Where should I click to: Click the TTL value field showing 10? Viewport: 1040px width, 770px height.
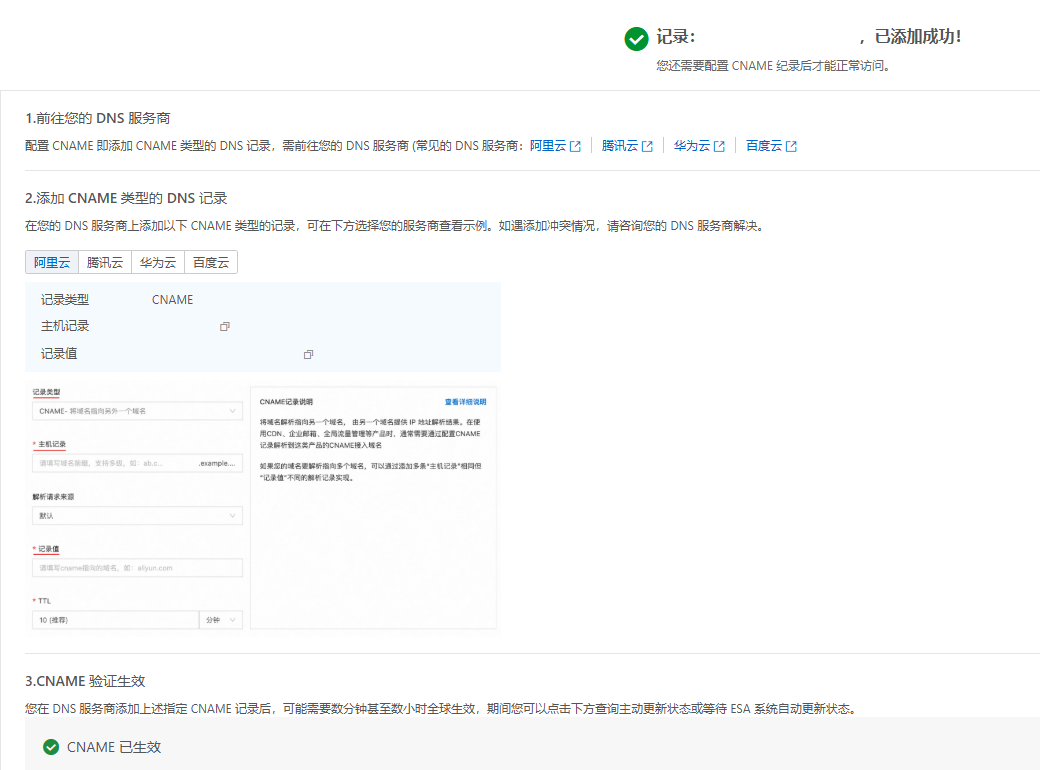(115, 620)
